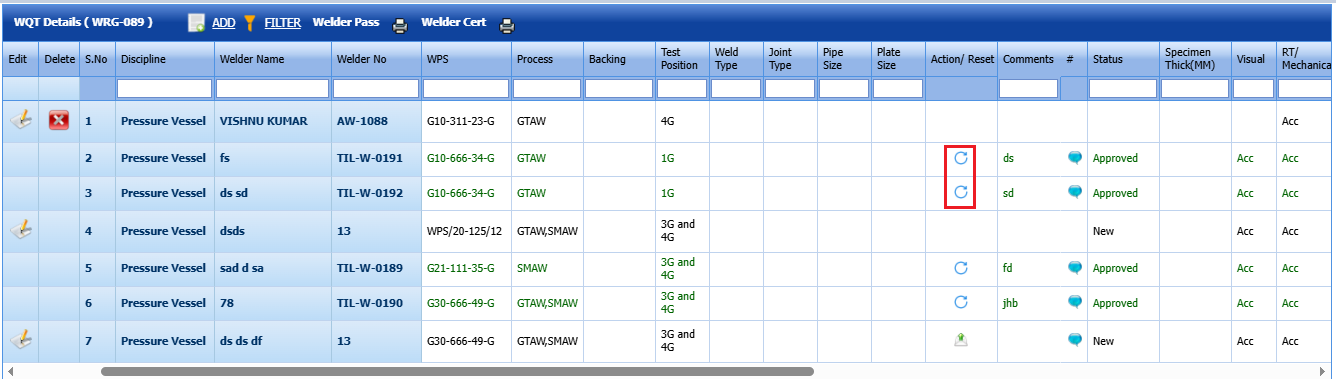Select WPS WPS/20-125/12 cell
This screenshot has width=1336, height=379.
[465, 231]
